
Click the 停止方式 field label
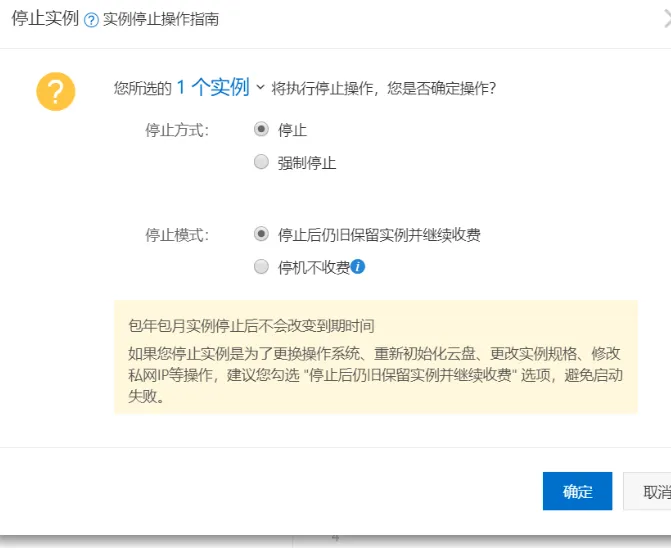[177, 130]
